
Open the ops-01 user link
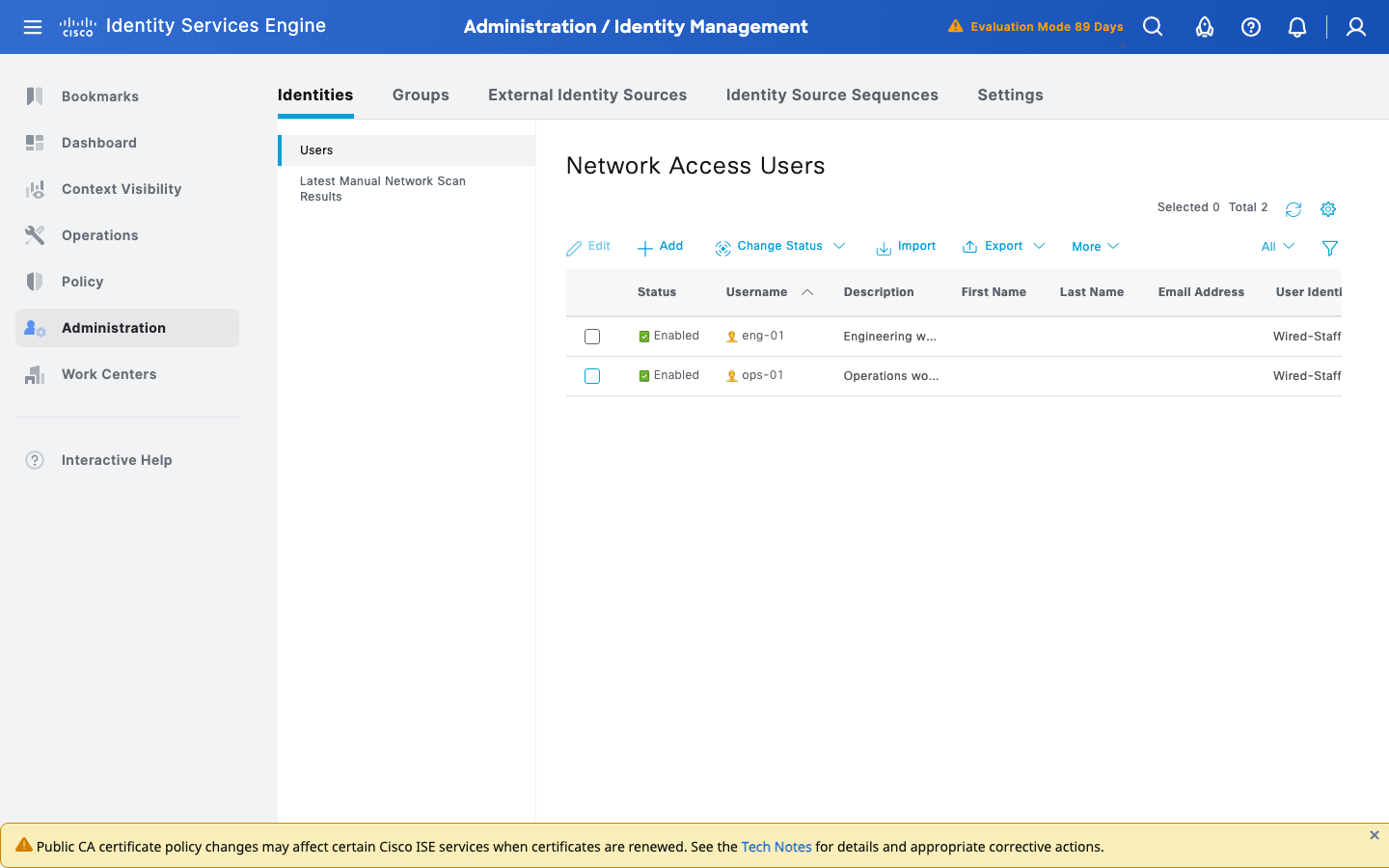click(763, 376)
